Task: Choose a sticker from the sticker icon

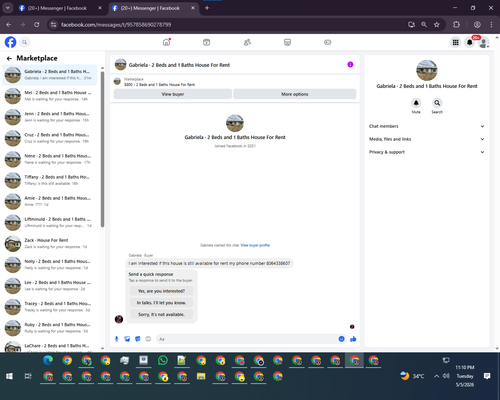Action: click(138, 339)
